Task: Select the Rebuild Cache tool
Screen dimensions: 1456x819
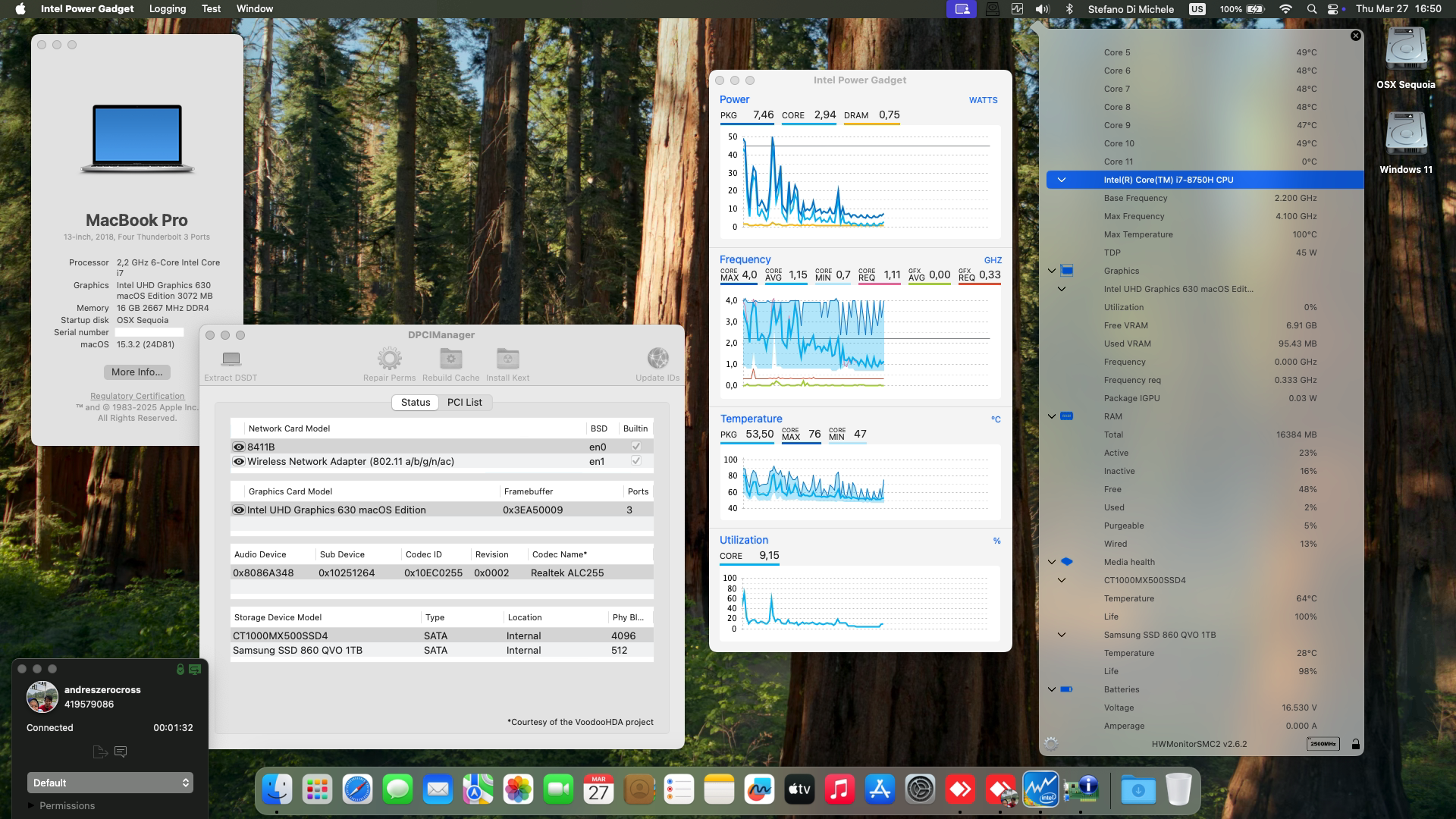Action: point(451,360)
